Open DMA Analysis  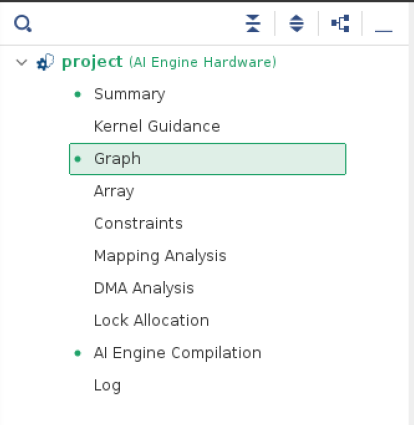coord(144,288)
